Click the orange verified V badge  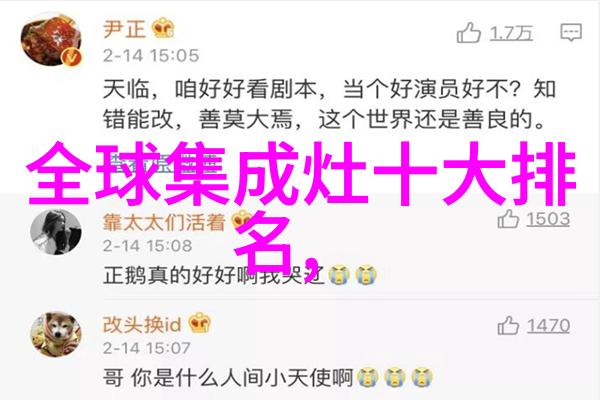[72, 58]
